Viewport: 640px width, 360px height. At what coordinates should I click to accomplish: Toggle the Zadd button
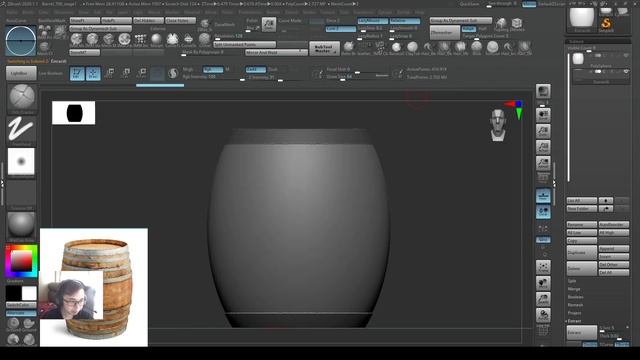click(256, 69)
